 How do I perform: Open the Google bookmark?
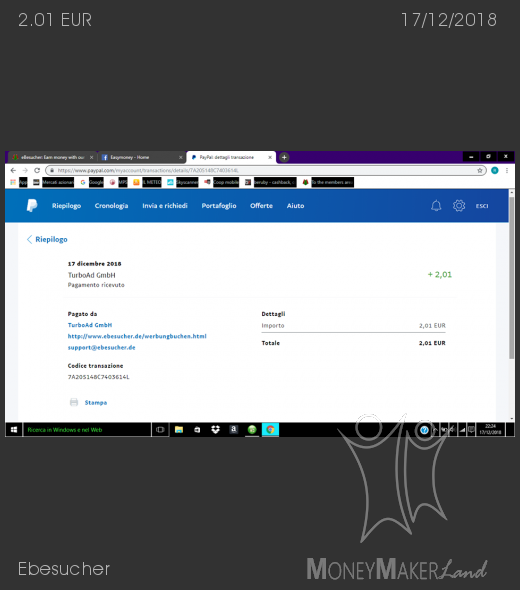click(92, 182)
